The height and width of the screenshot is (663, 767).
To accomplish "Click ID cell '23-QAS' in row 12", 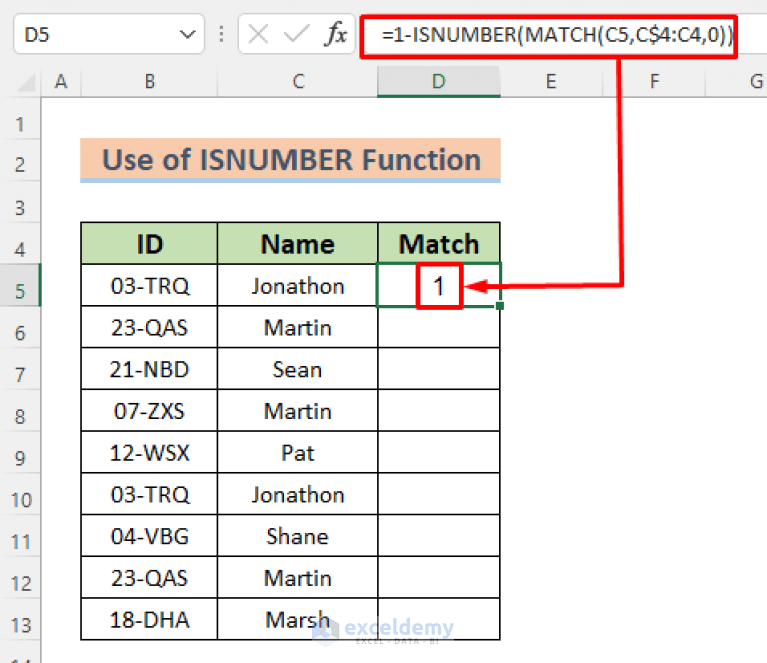I will pos(149,577).
